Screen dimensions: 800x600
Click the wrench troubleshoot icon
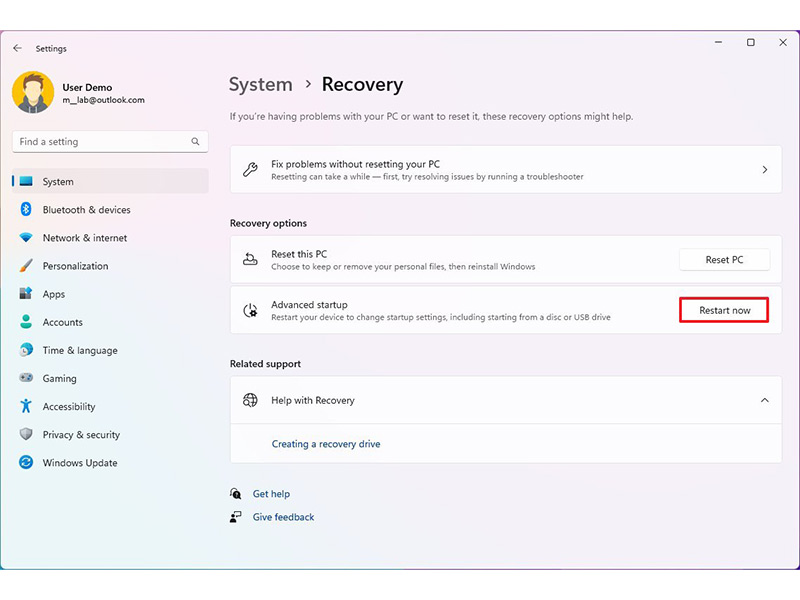coord(250,169)
